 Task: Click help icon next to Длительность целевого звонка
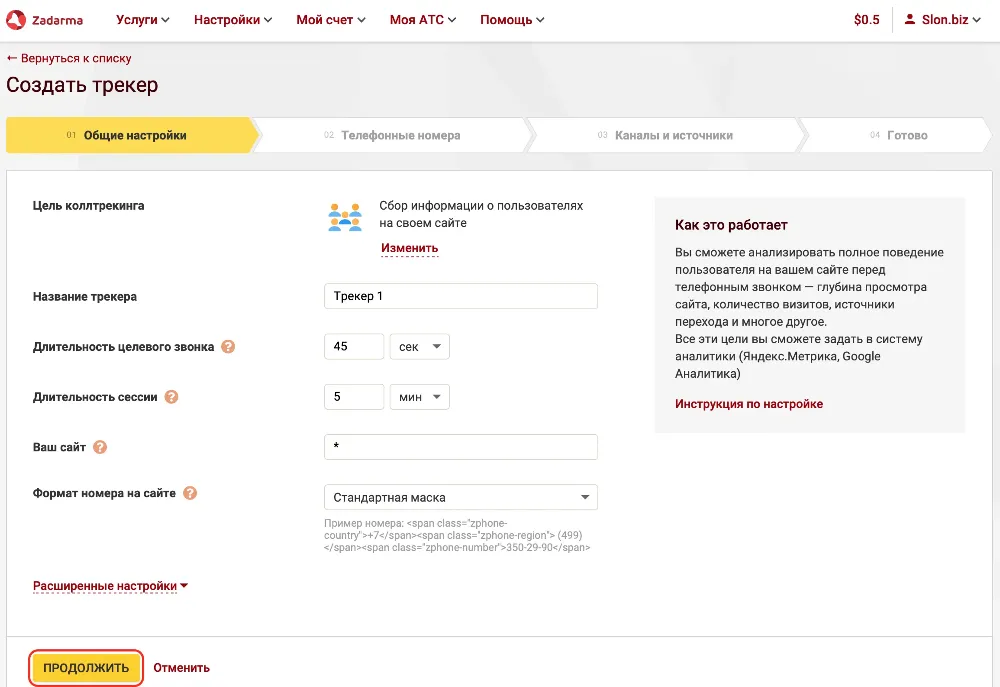click(228, 346)
